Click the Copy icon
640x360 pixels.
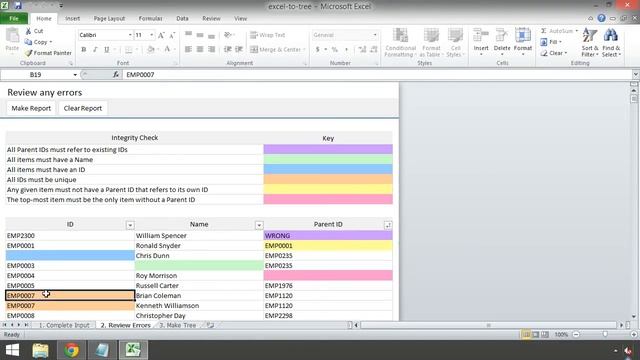click(x=28, y=42)
